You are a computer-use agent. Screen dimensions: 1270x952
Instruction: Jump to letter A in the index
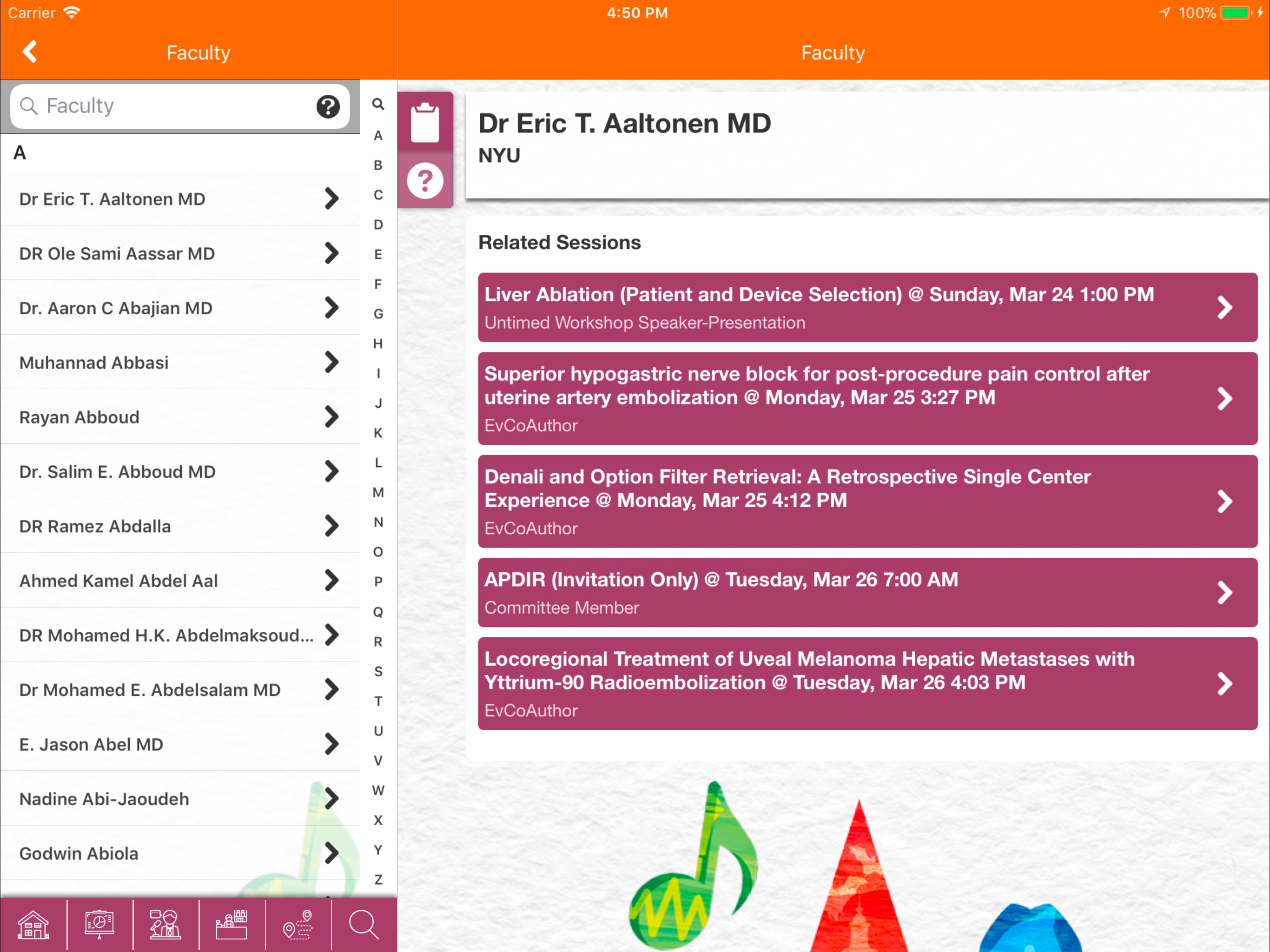[x=378, y=136]
